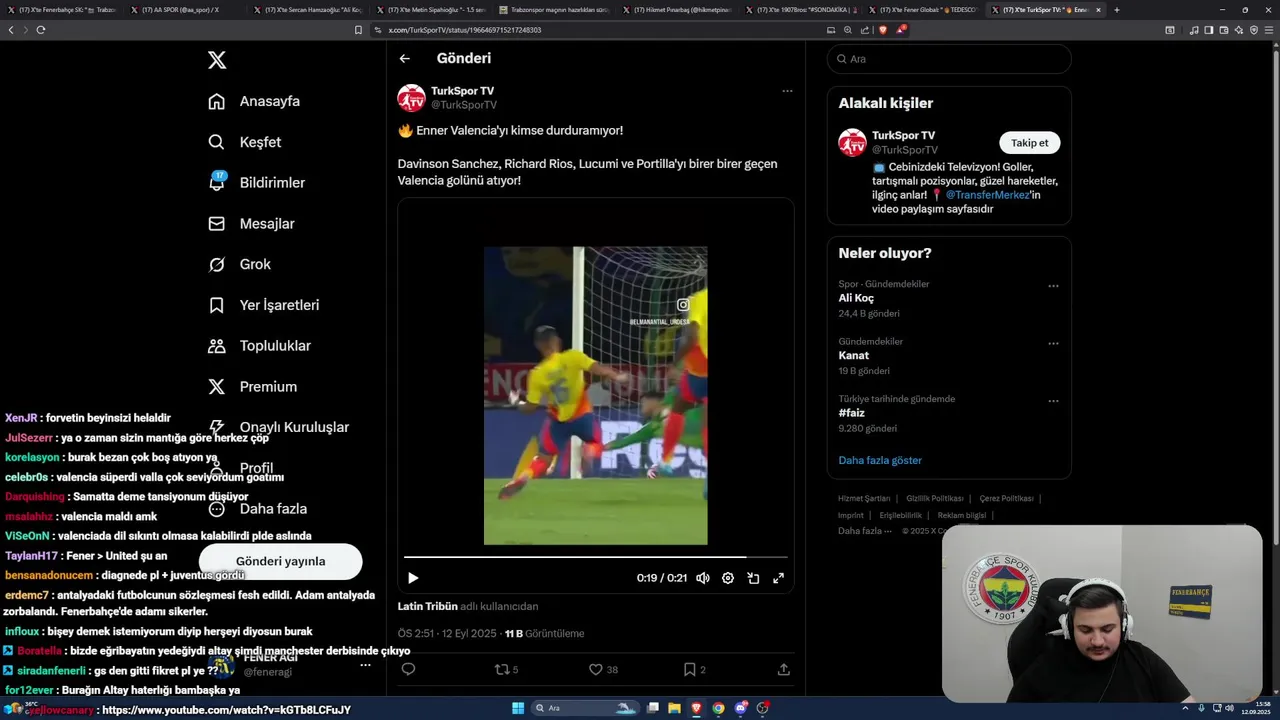Screen dimensions: 1280x720
Task: Open the #faiz trending topic
Action: point(851,413)
